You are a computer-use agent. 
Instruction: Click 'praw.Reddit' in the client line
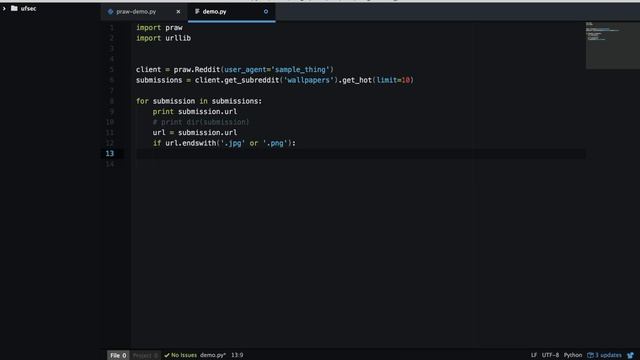tap(197, 70)
